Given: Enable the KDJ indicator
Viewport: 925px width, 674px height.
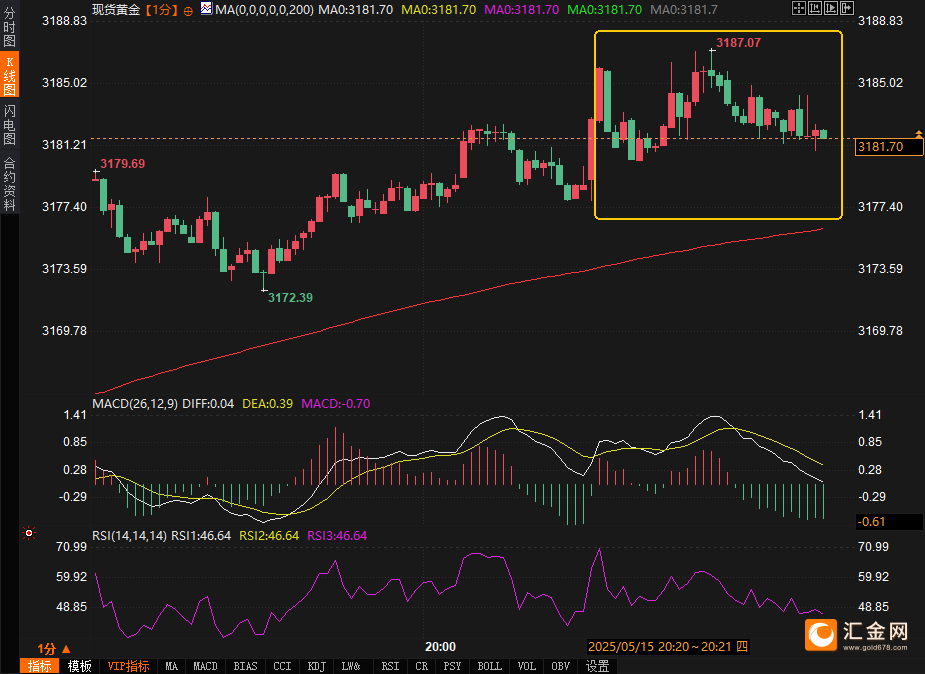Looking at the screenshot, I should 316,666.
